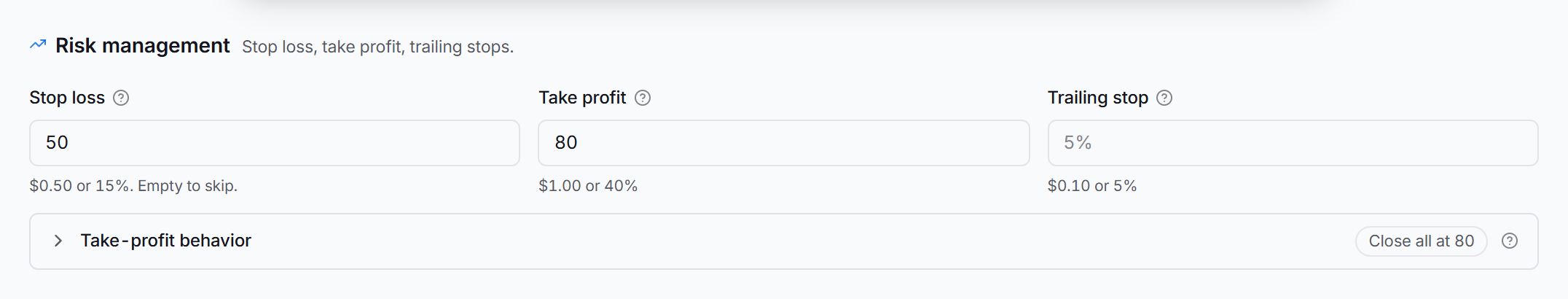The height and width of the screenshot is (299, 1568).
Task: Click the '$0.50 or 15%. Empty to skip.' hint
Action: pos(133,186)
